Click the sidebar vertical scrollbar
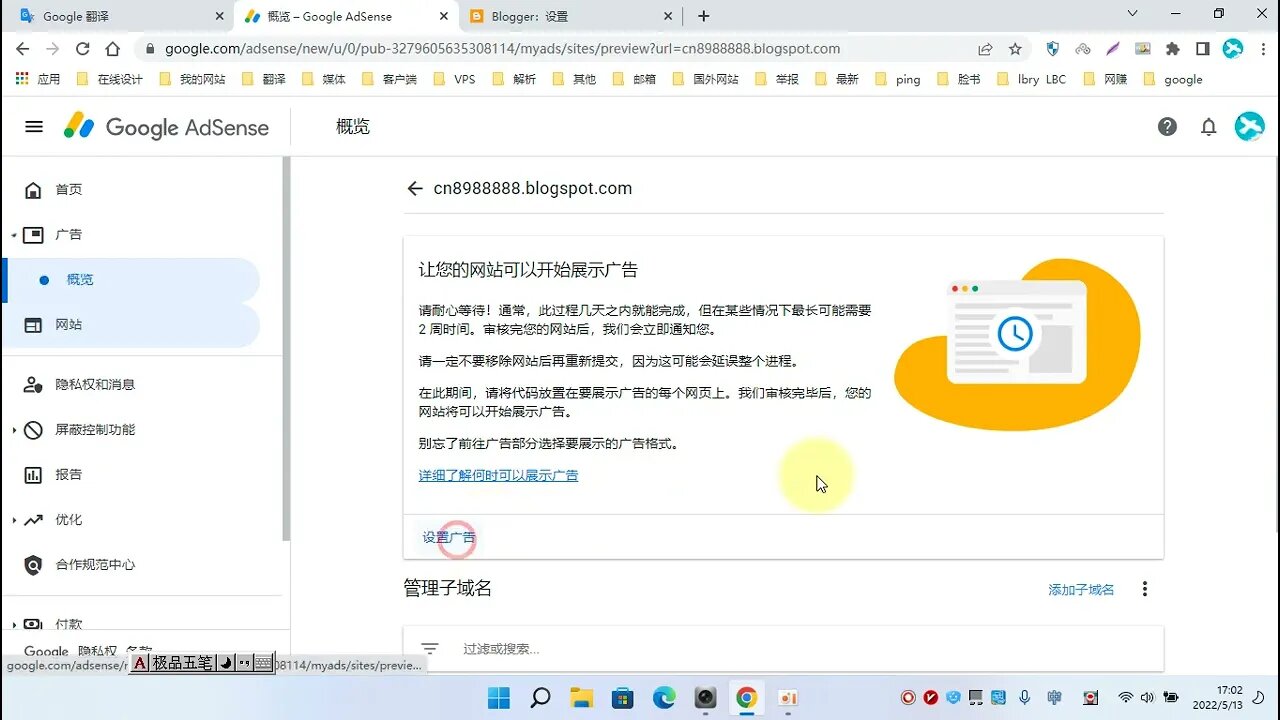The height and width of the screenshot is (720, 1280). (286, 350)
